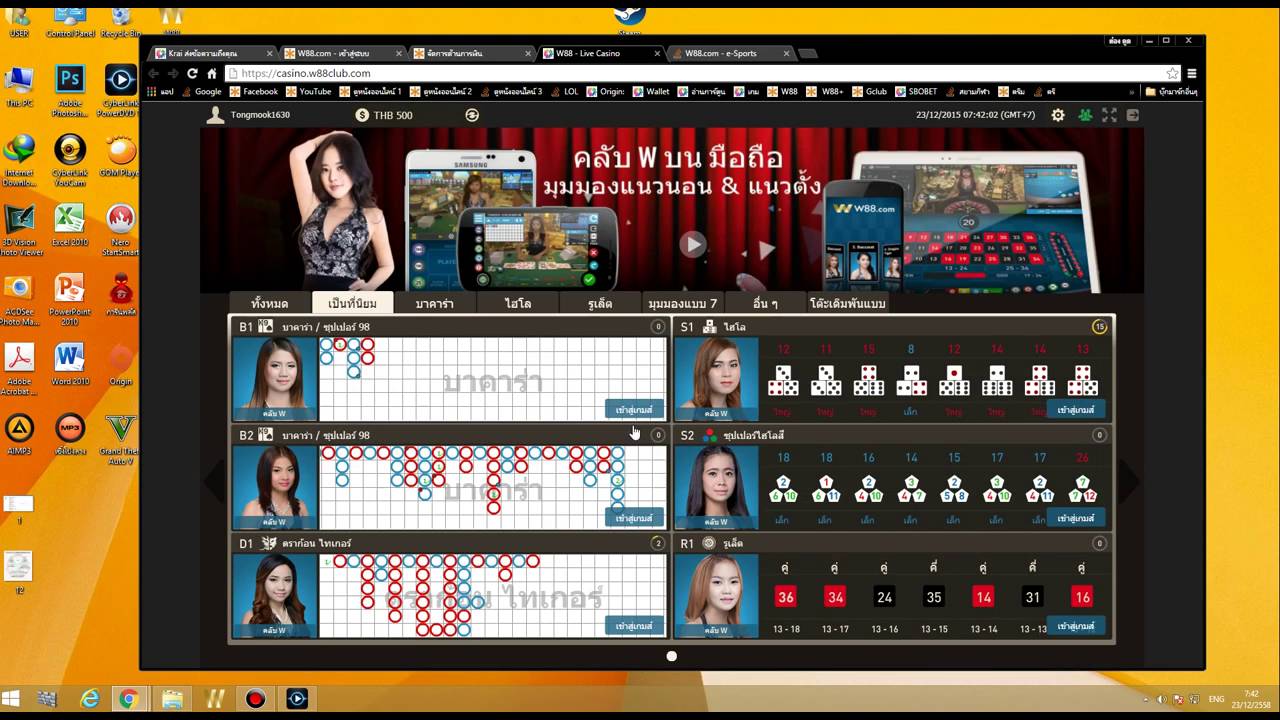Click the red record app in the taskbar

click(255, 699)
